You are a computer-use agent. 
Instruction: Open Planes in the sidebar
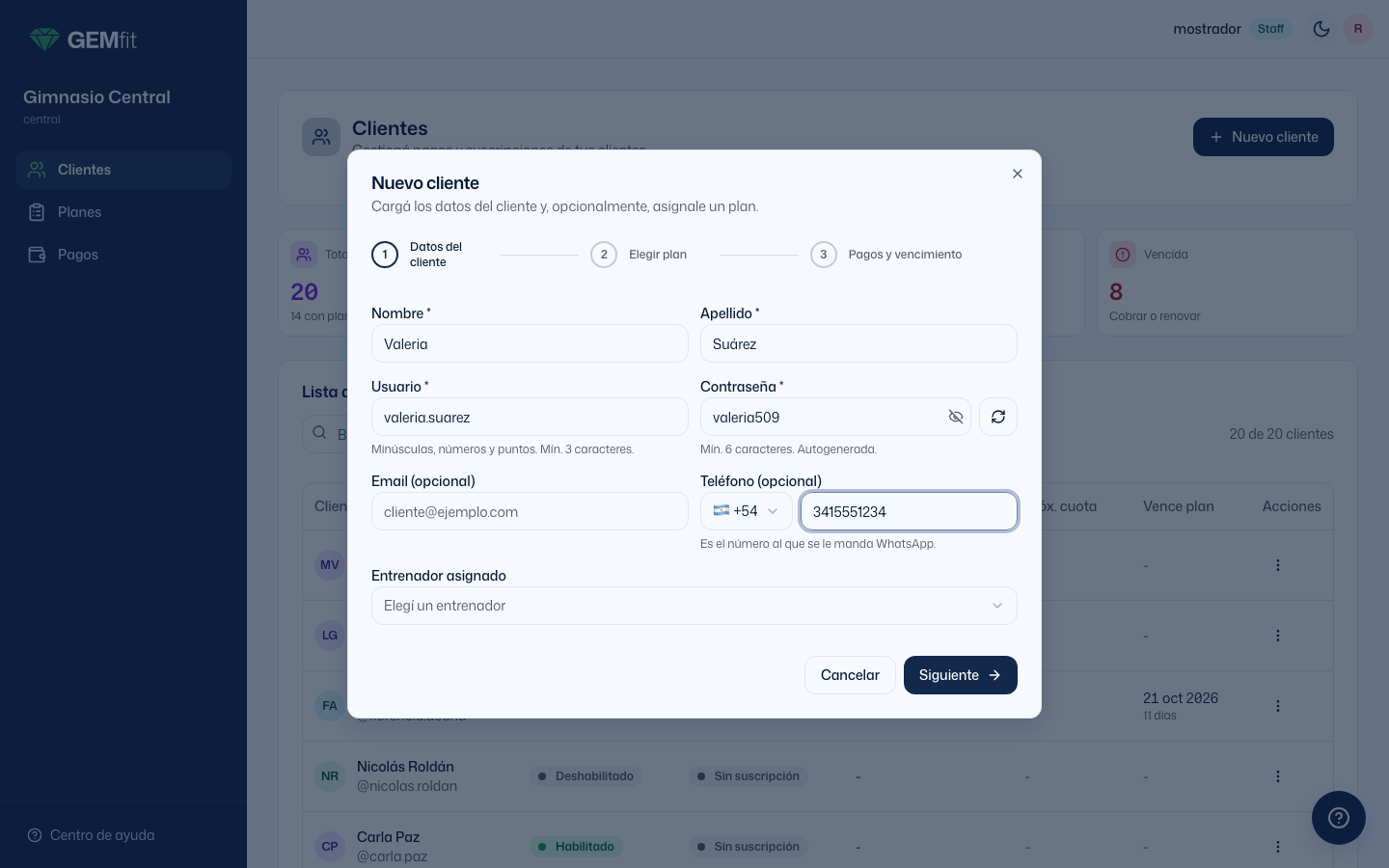tap(123, 212)
